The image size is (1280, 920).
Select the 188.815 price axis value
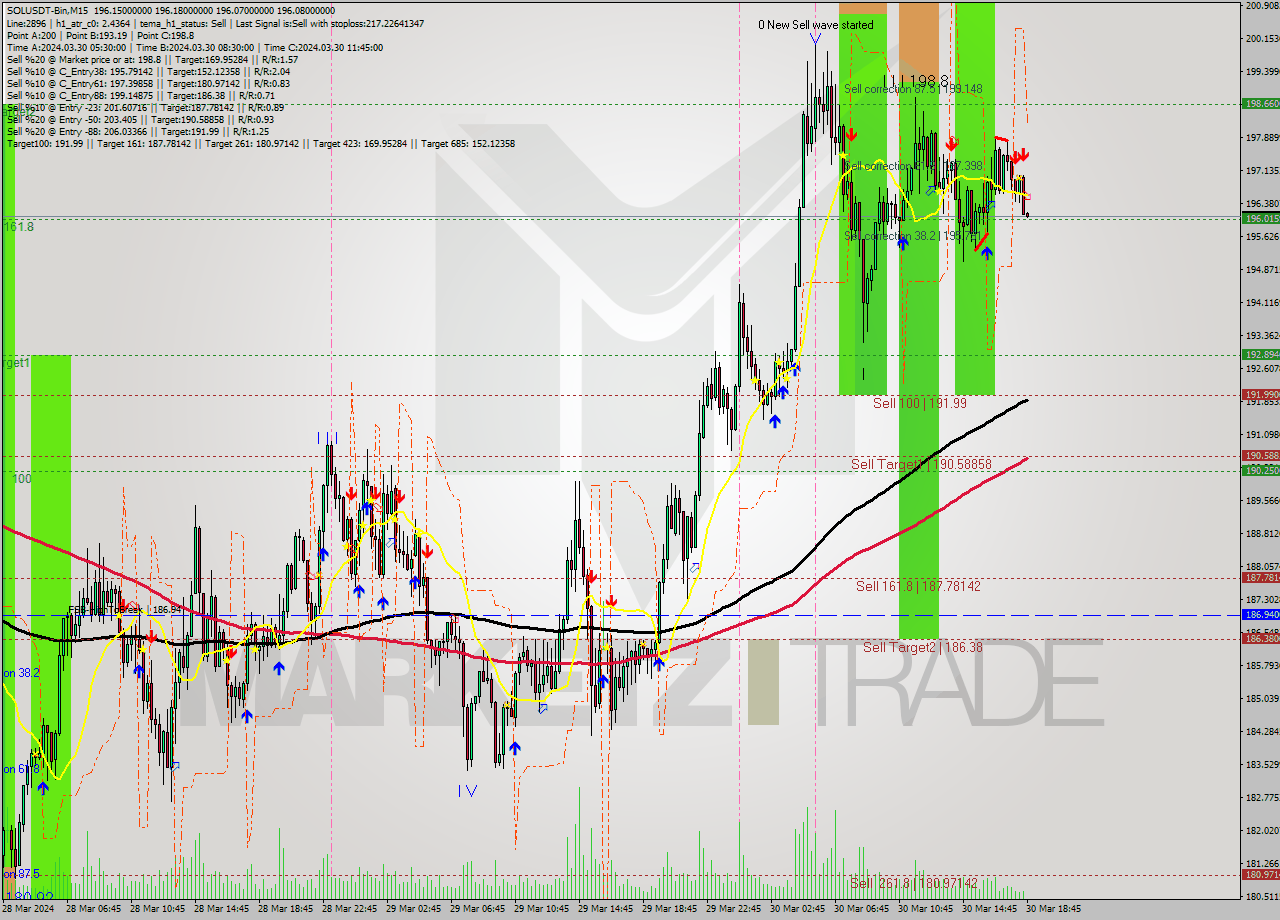coord(1262,534)
